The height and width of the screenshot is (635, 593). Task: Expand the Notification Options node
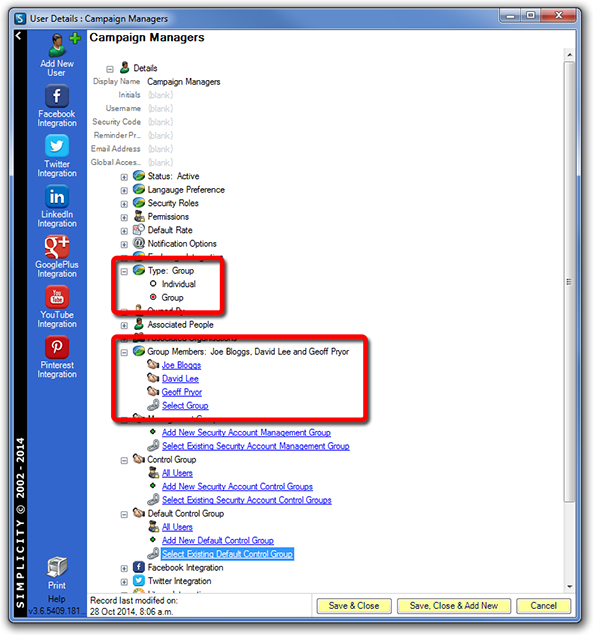pos(124,244)
